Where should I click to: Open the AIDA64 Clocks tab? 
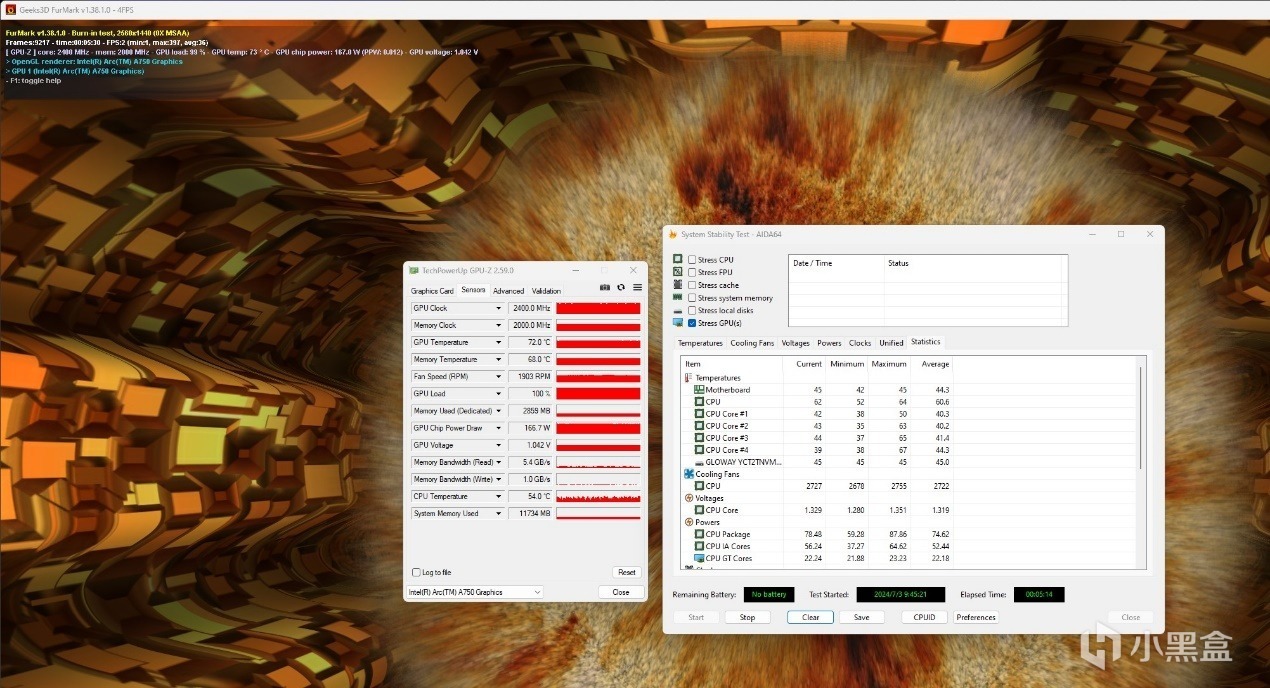pyautogui.click(x=860, y=343)
